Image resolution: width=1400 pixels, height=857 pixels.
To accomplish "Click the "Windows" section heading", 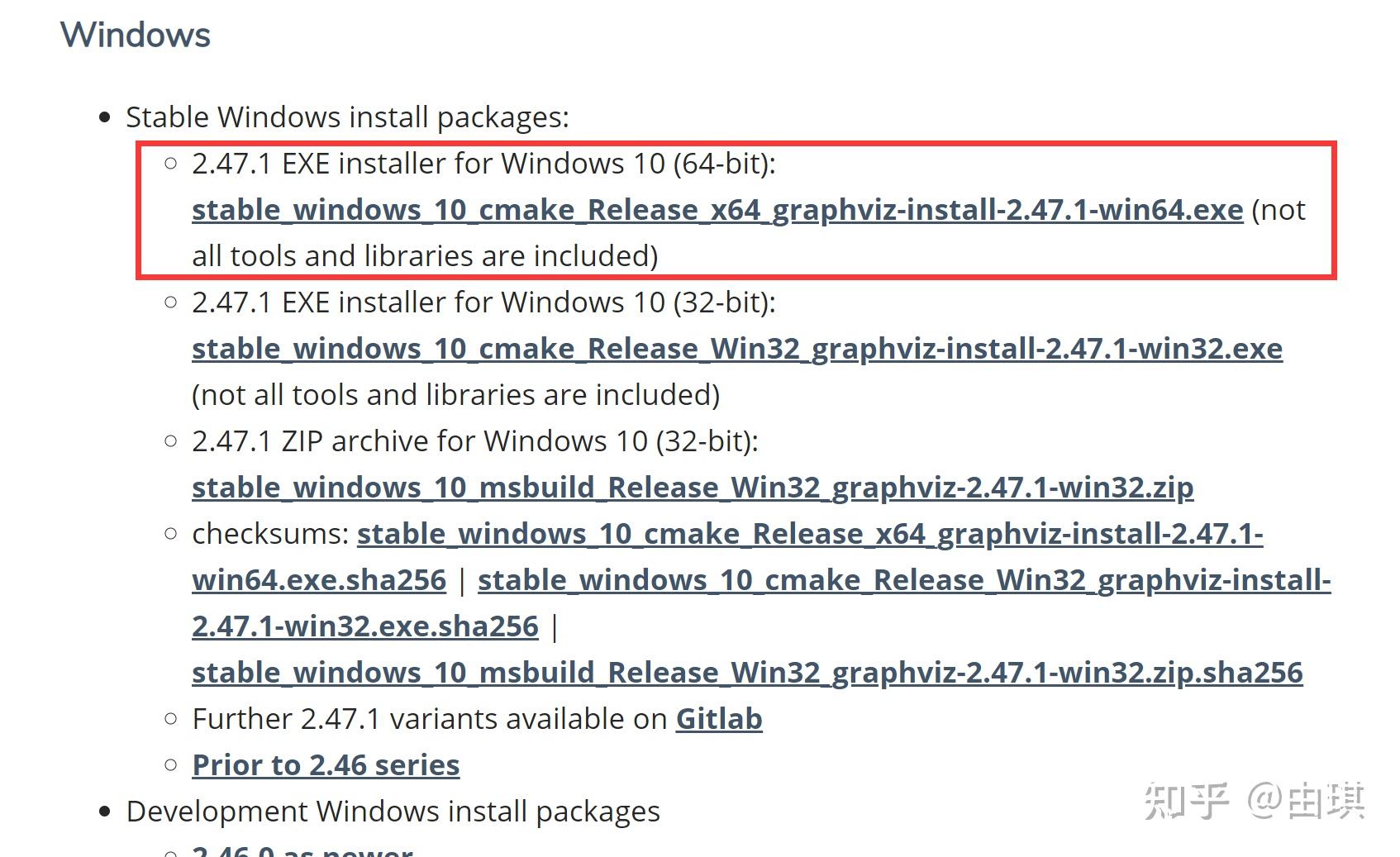I will pyautogui.click(x=136, y=35).
